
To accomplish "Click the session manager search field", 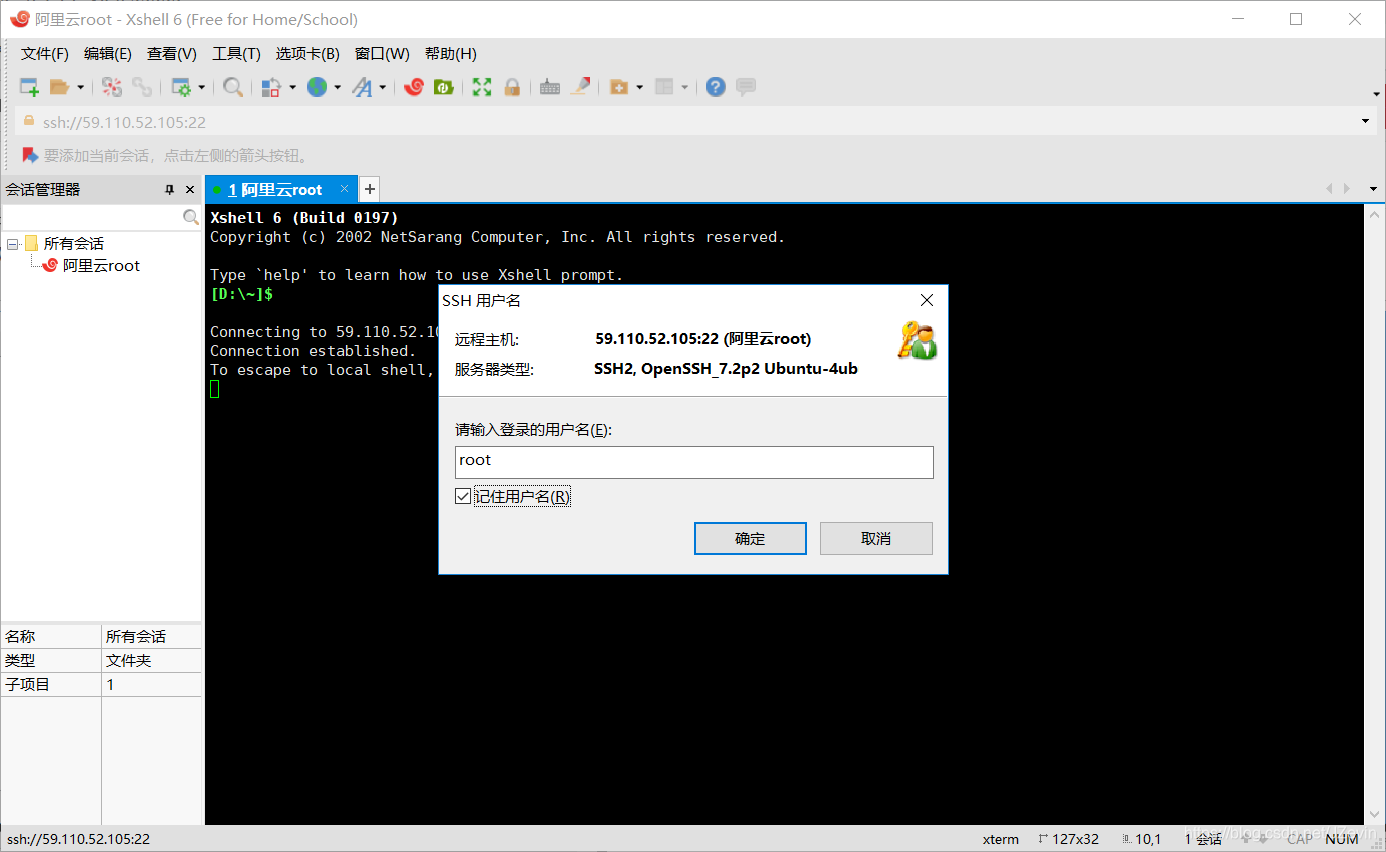I will pos(92,217).
